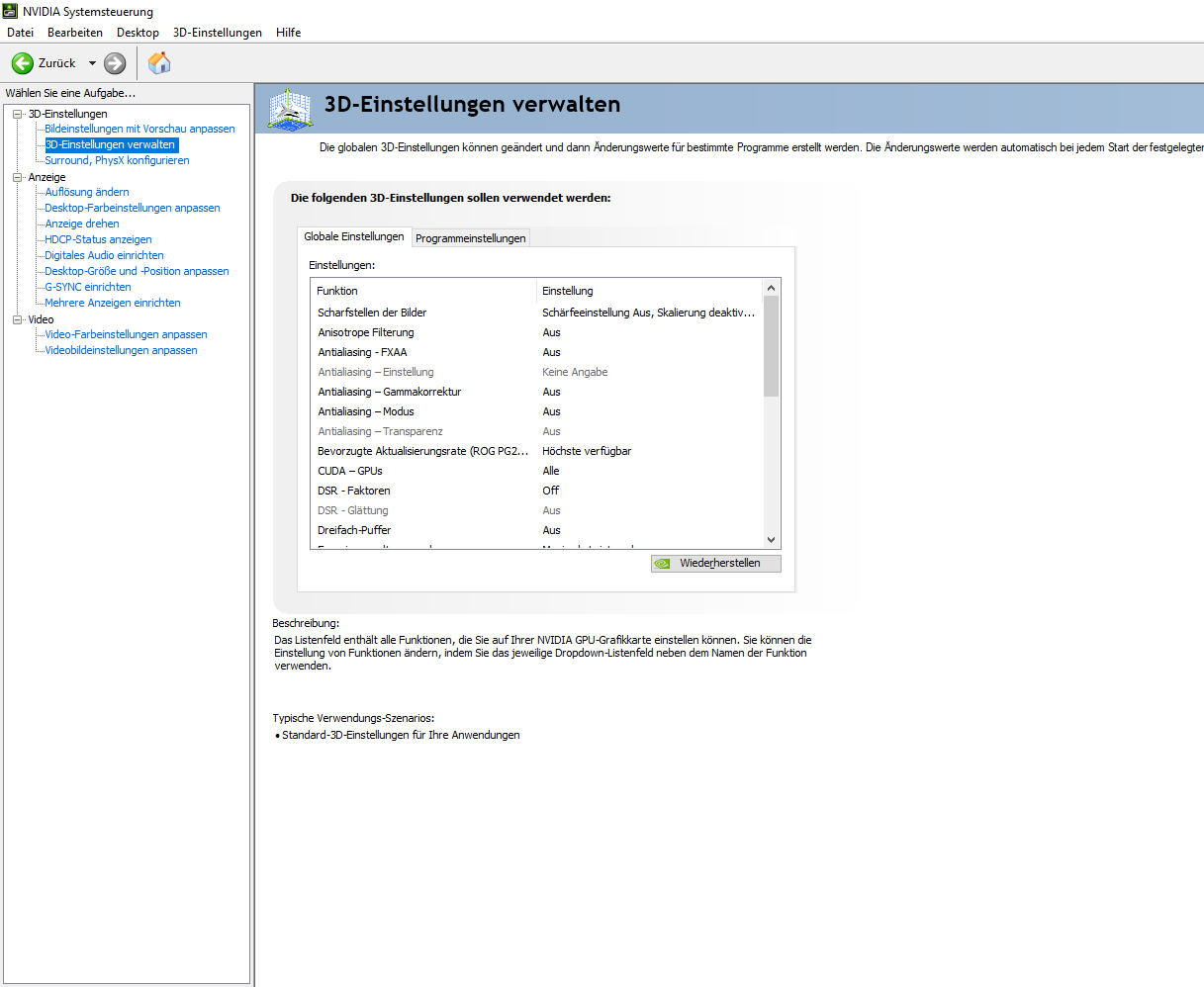Image resolution: width=1204 pixels, height=987 pixels.
Task: Open Videobildeinstellungen anpassen
Action: (121, 350)
